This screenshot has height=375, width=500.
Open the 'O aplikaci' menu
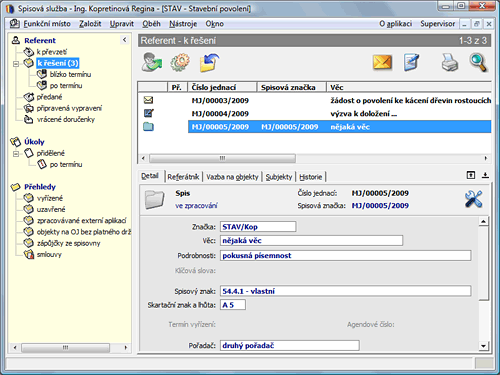coord(395,24)
